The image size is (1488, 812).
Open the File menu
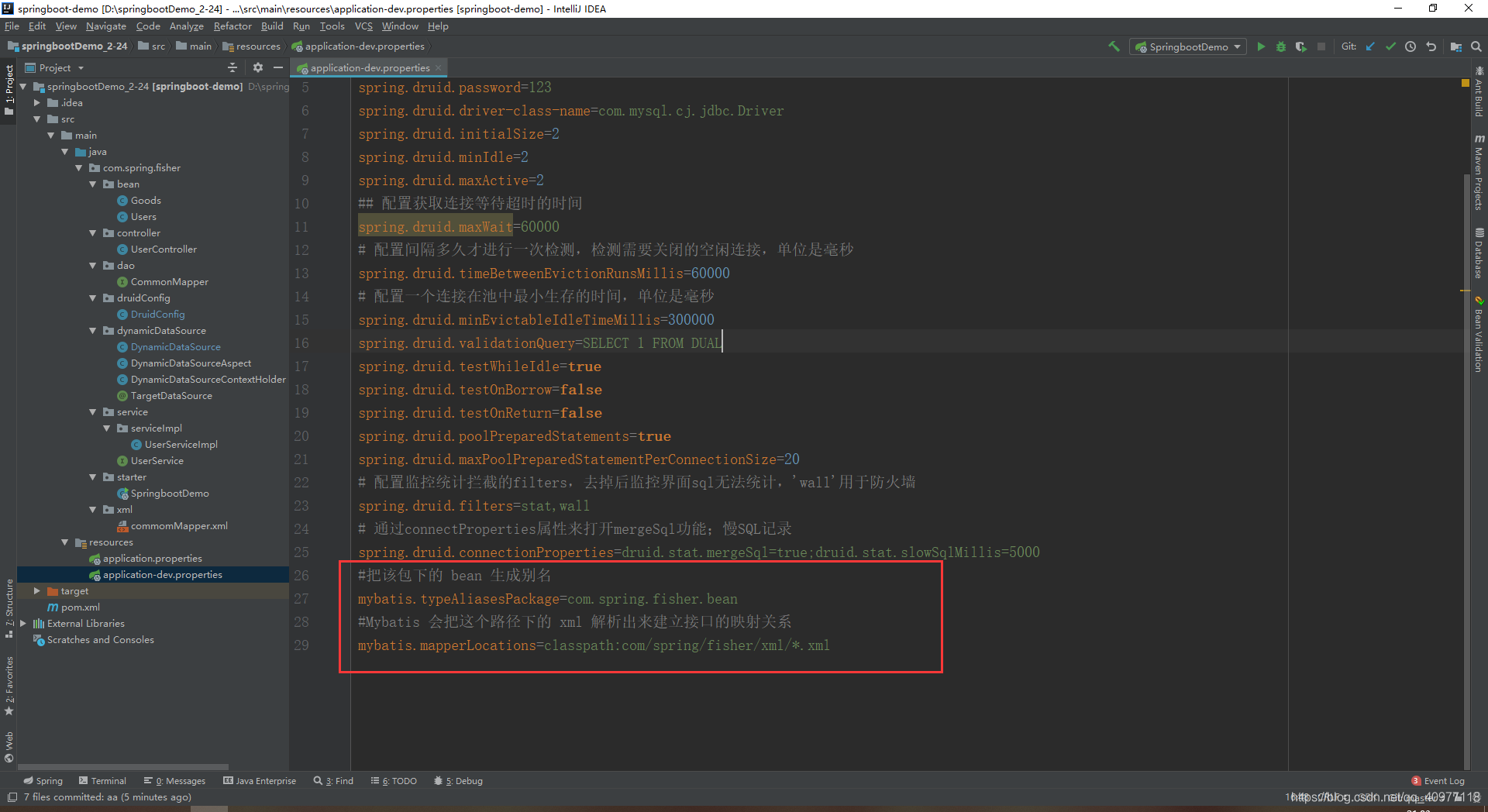[12, 26]
